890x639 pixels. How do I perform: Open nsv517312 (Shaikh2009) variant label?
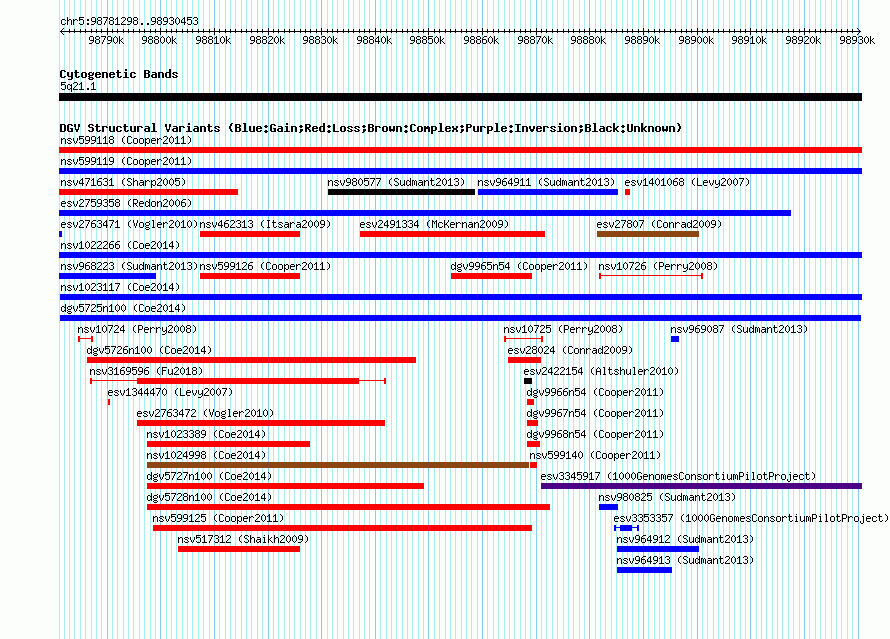244,539
